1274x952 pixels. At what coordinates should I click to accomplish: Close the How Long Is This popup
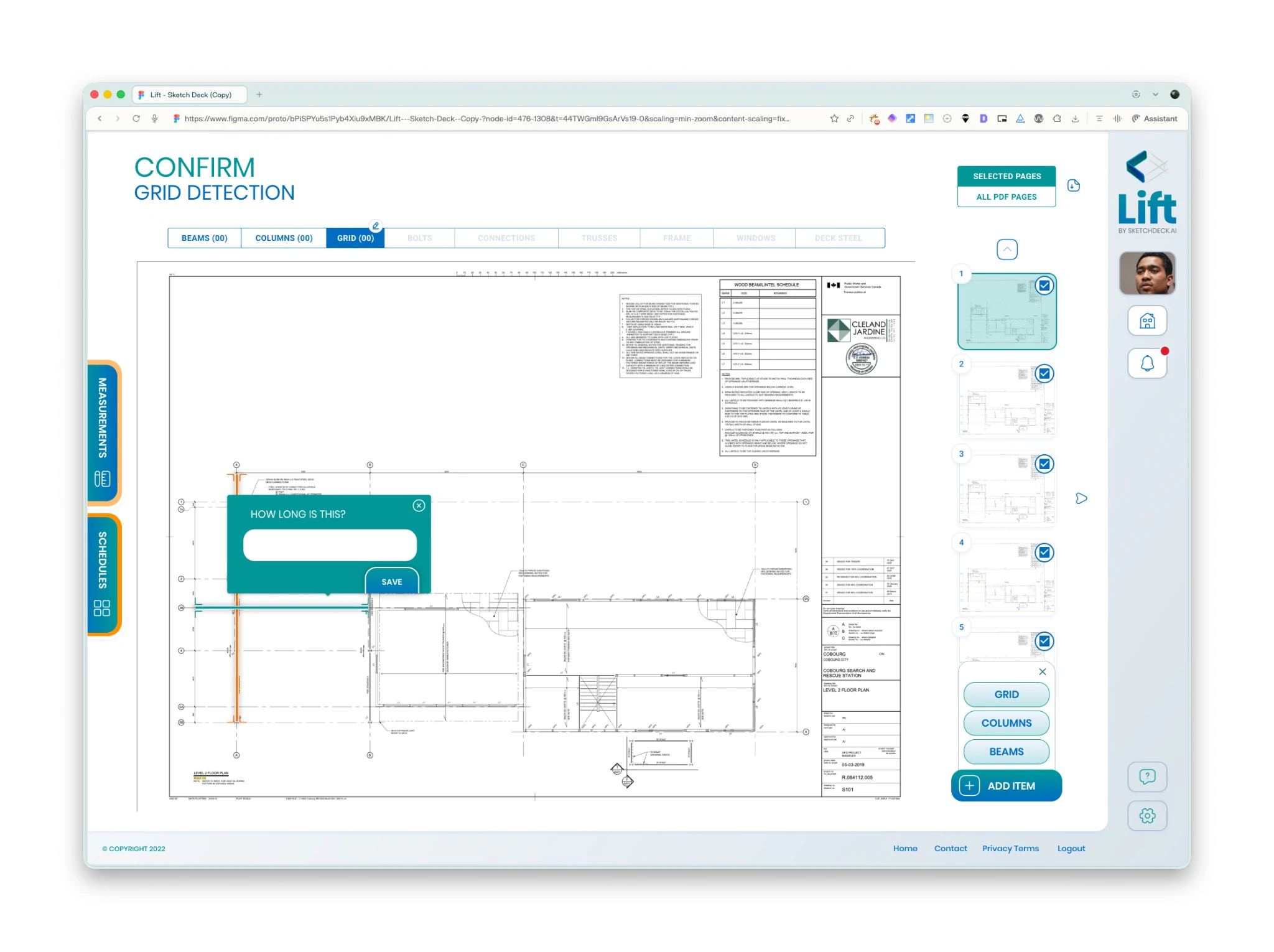click(419, 505)
